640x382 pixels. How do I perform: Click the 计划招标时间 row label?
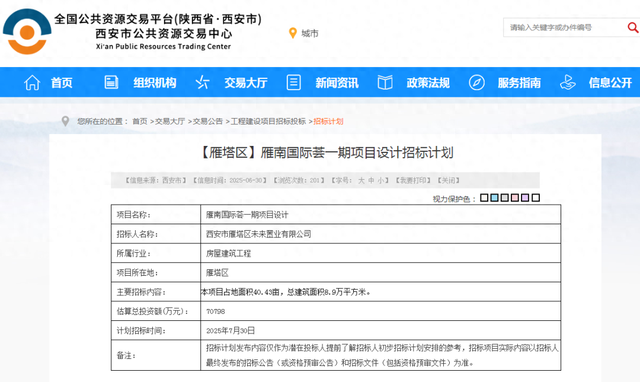click(141, 331)
